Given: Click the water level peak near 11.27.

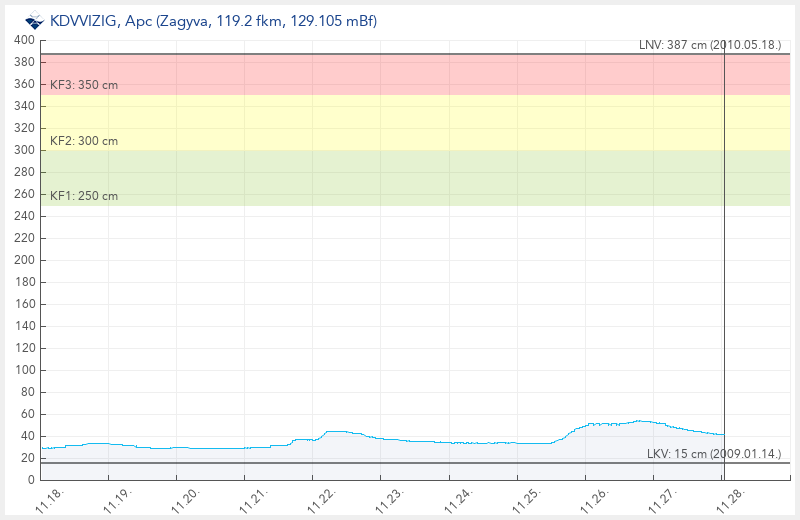Looking at the screenshot, I should click(640, 421).
